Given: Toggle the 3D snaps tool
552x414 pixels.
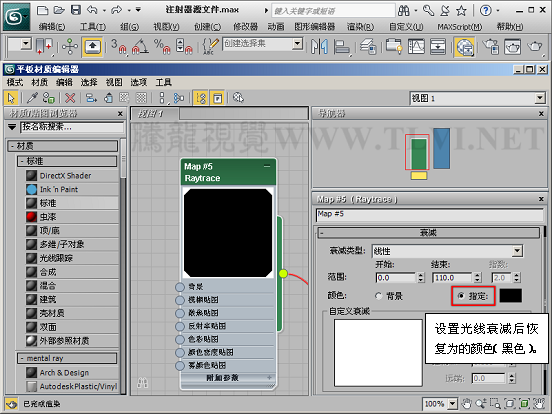Looking at the screenshot, I should (118, 46).
